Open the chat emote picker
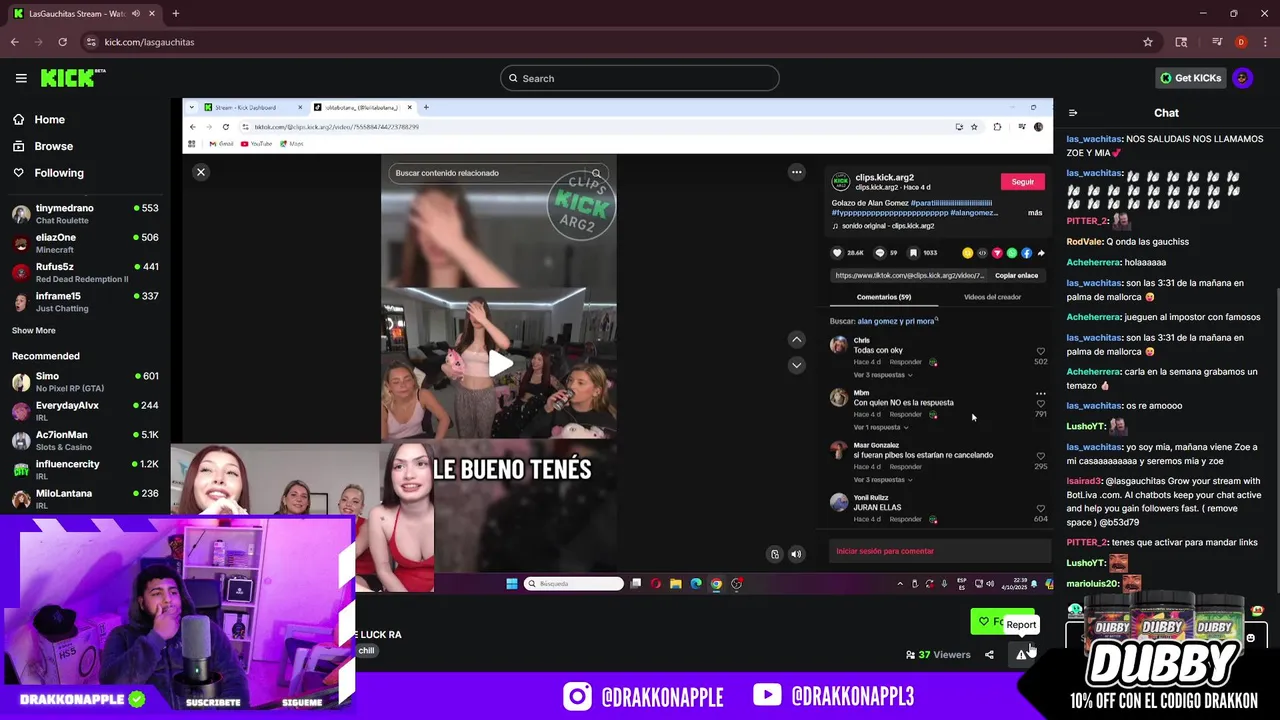This screenshot has height=720, width=1280. [1250, 638]
